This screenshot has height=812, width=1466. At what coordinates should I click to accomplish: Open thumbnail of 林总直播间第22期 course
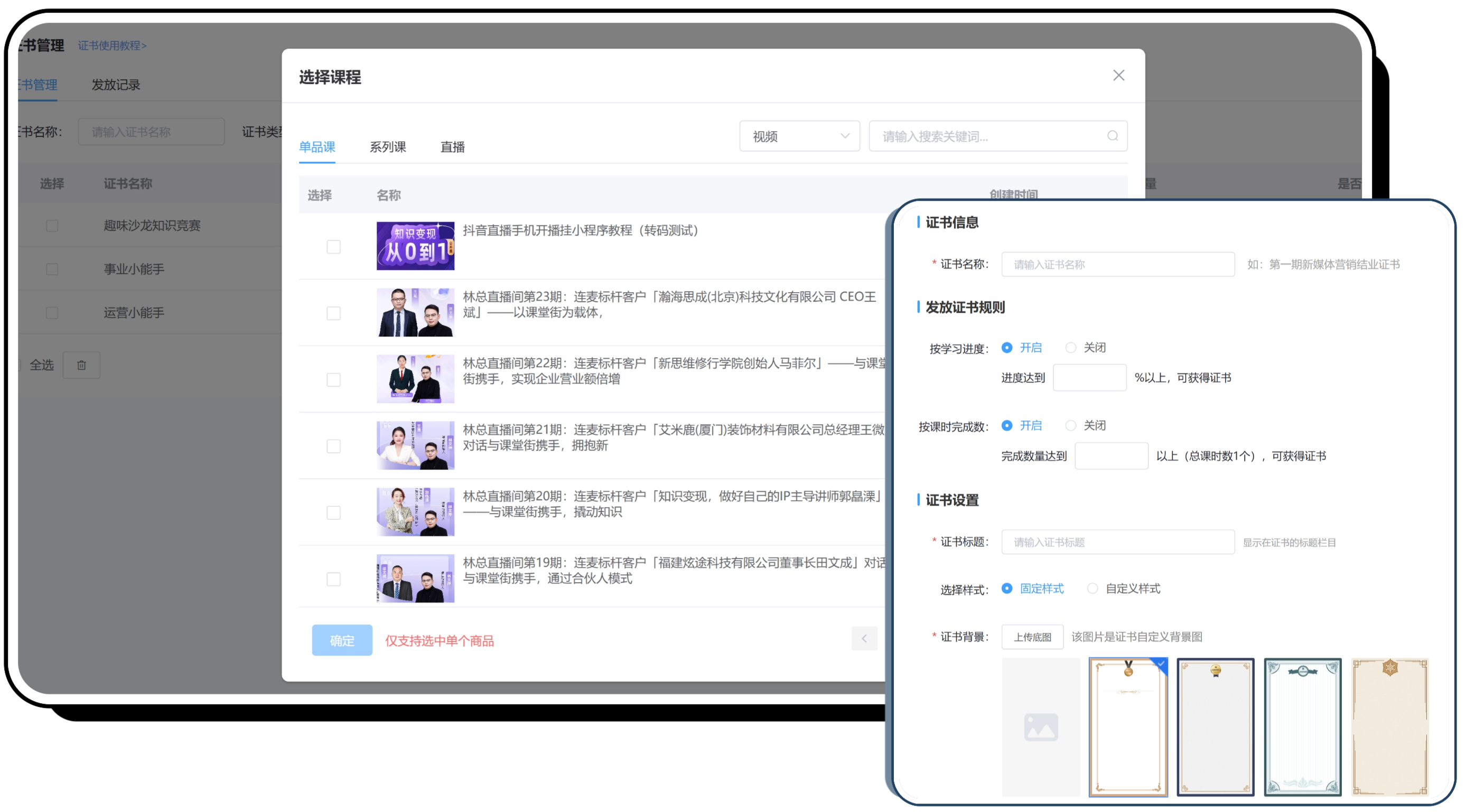(x=415, y=379)
